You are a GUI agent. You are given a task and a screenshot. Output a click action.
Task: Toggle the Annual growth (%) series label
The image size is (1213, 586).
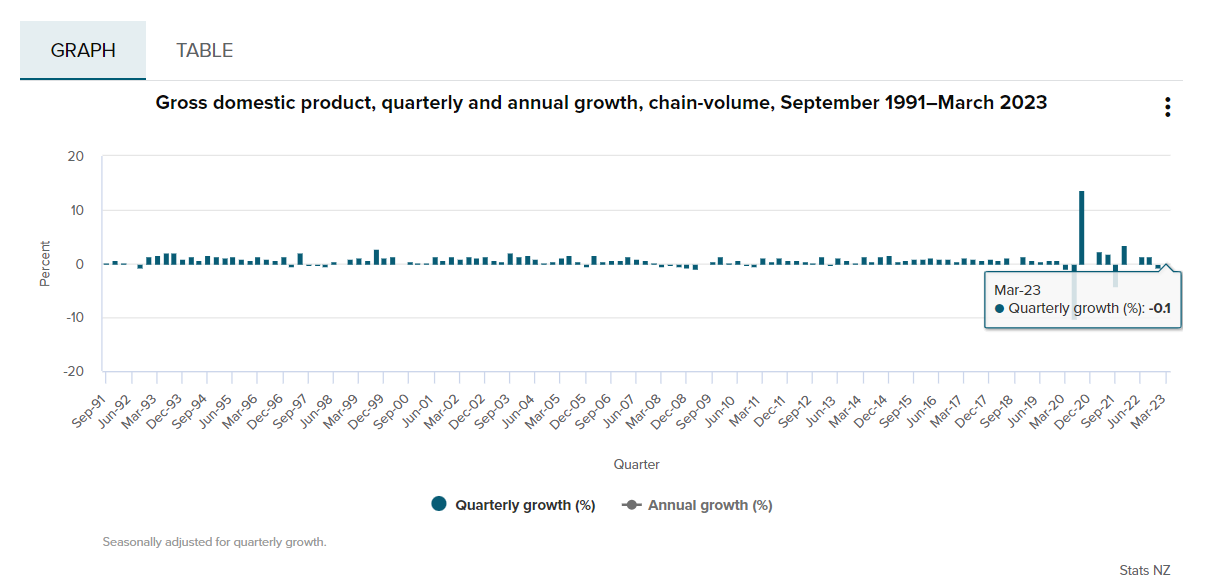point(710,505)
